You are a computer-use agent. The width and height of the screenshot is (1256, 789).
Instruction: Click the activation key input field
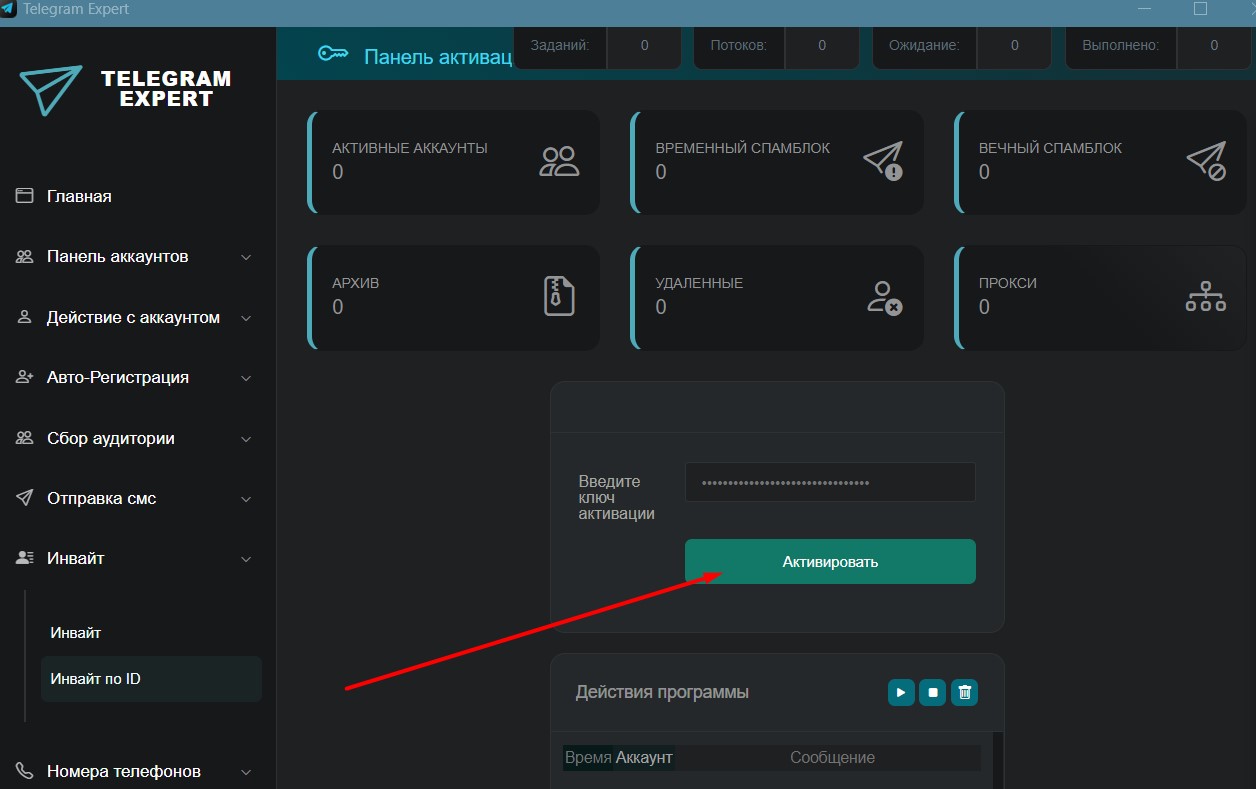point(829,481)
